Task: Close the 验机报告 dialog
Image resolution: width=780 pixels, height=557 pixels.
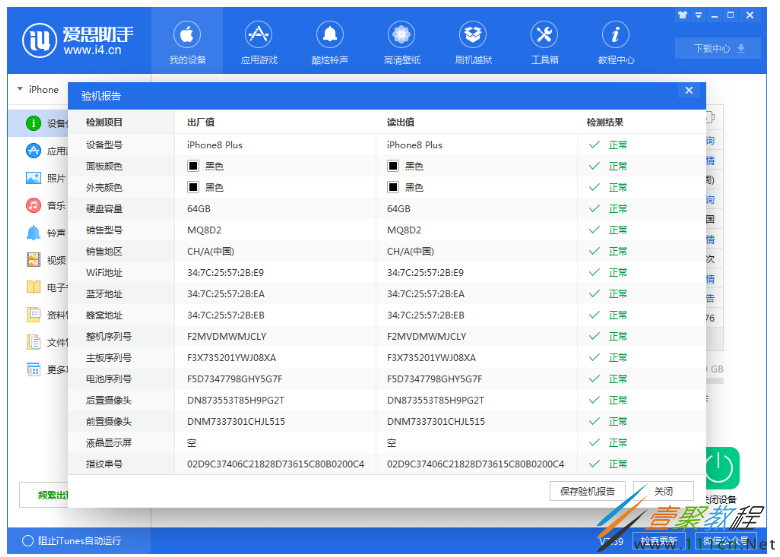Action: click(x=689, y=91)
